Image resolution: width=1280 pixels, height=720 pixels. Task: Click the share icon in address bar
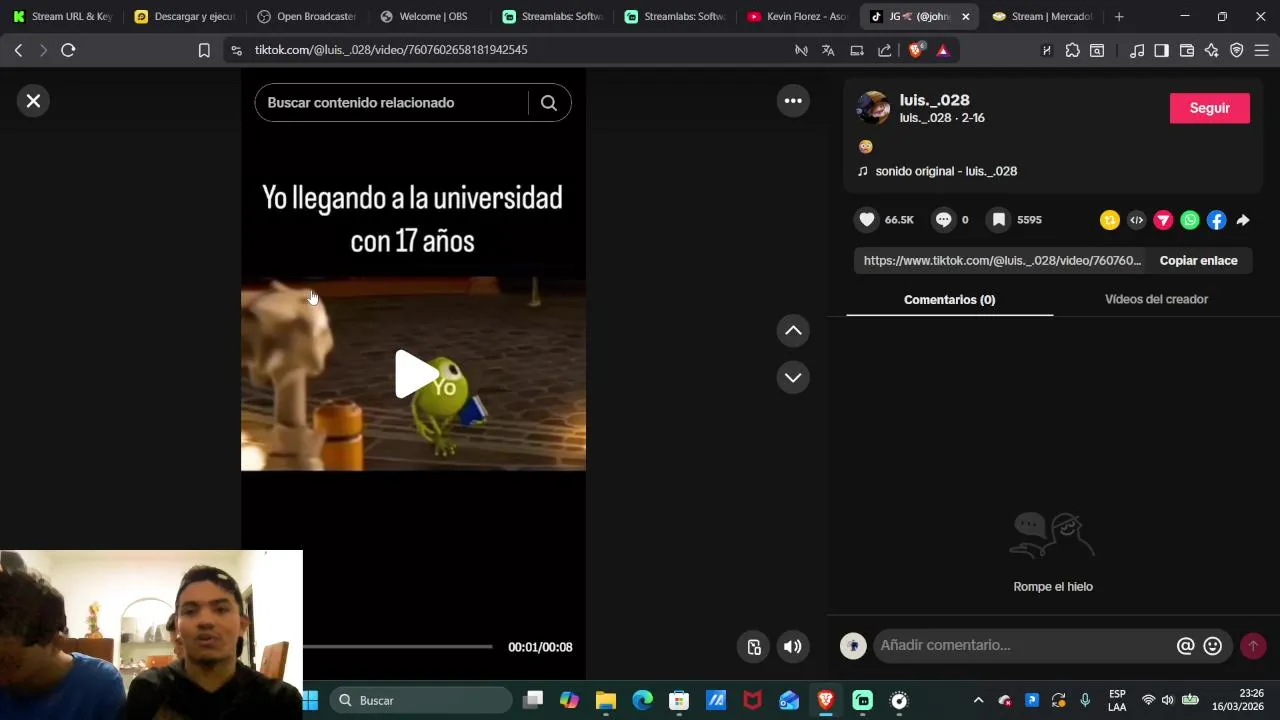coord(884,50)
